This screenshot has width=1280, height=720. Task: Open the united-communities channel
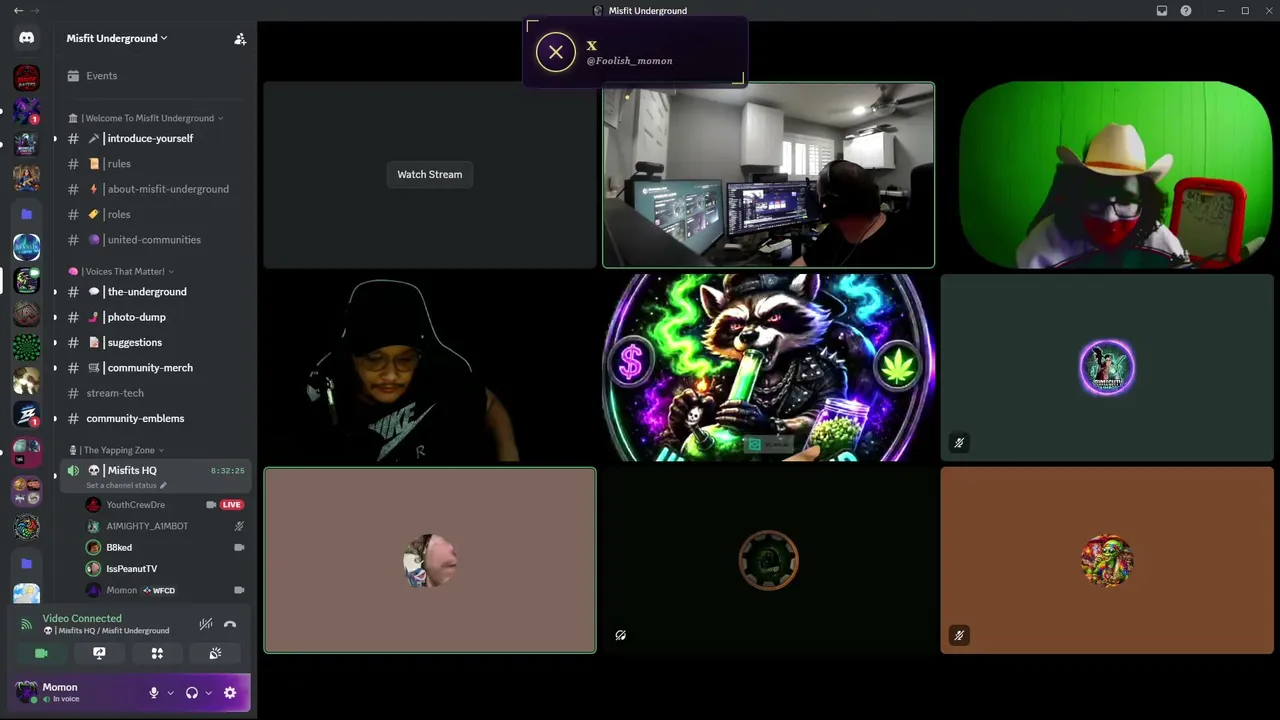click(x=154, y=240)
